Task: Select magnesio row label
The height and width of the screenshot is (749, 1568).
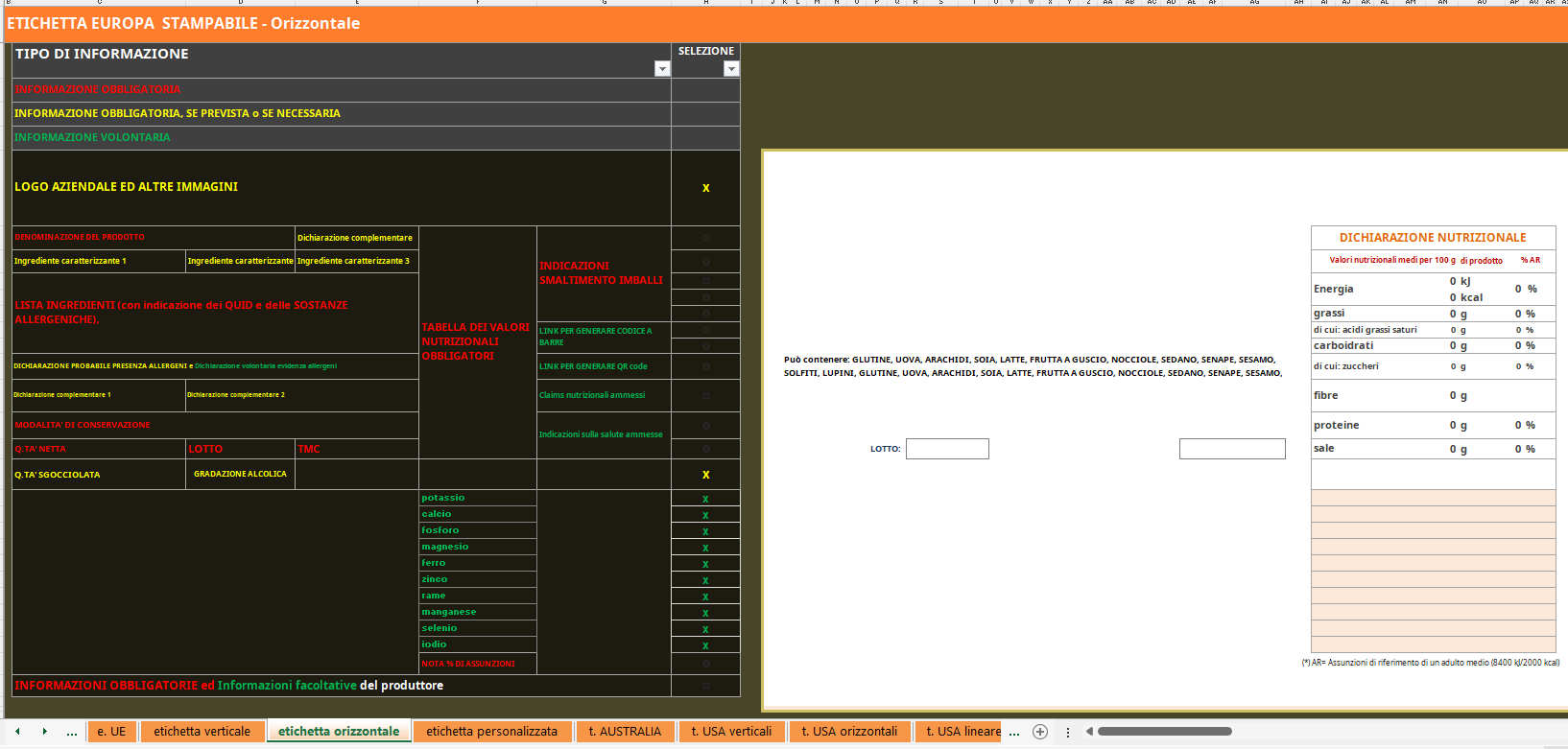Action: (x=478, y=548)
